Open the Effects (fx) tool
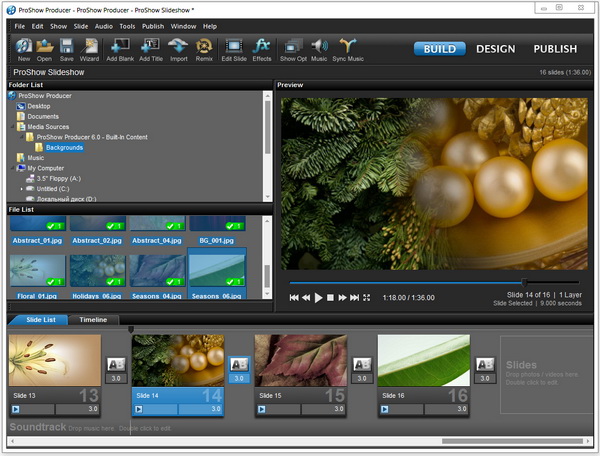 point(262,50)
